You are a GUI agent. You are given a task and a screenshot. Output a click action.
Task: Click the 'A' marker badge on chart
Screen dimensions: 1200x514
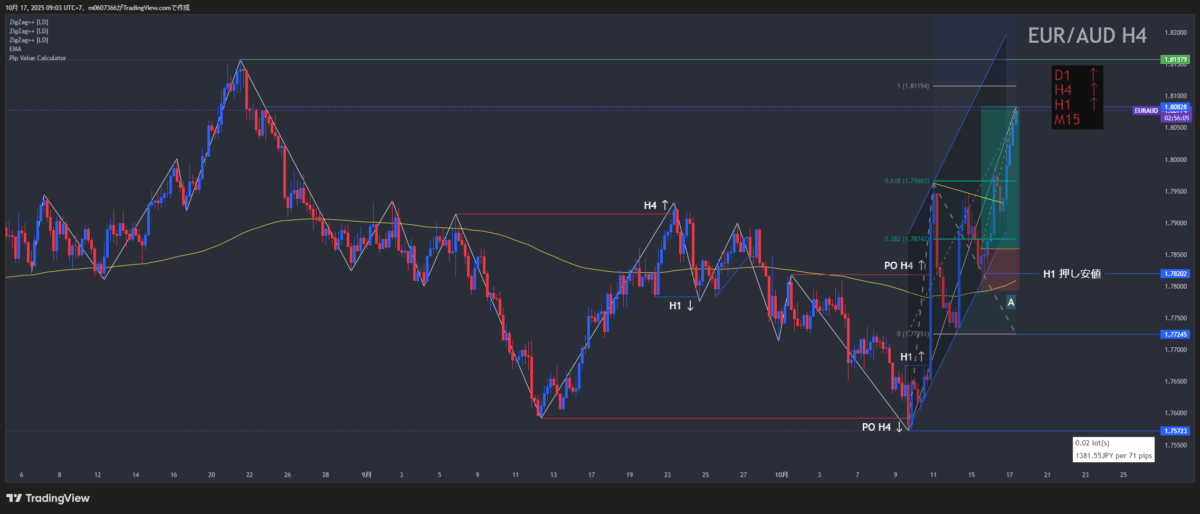point(1011,302)
